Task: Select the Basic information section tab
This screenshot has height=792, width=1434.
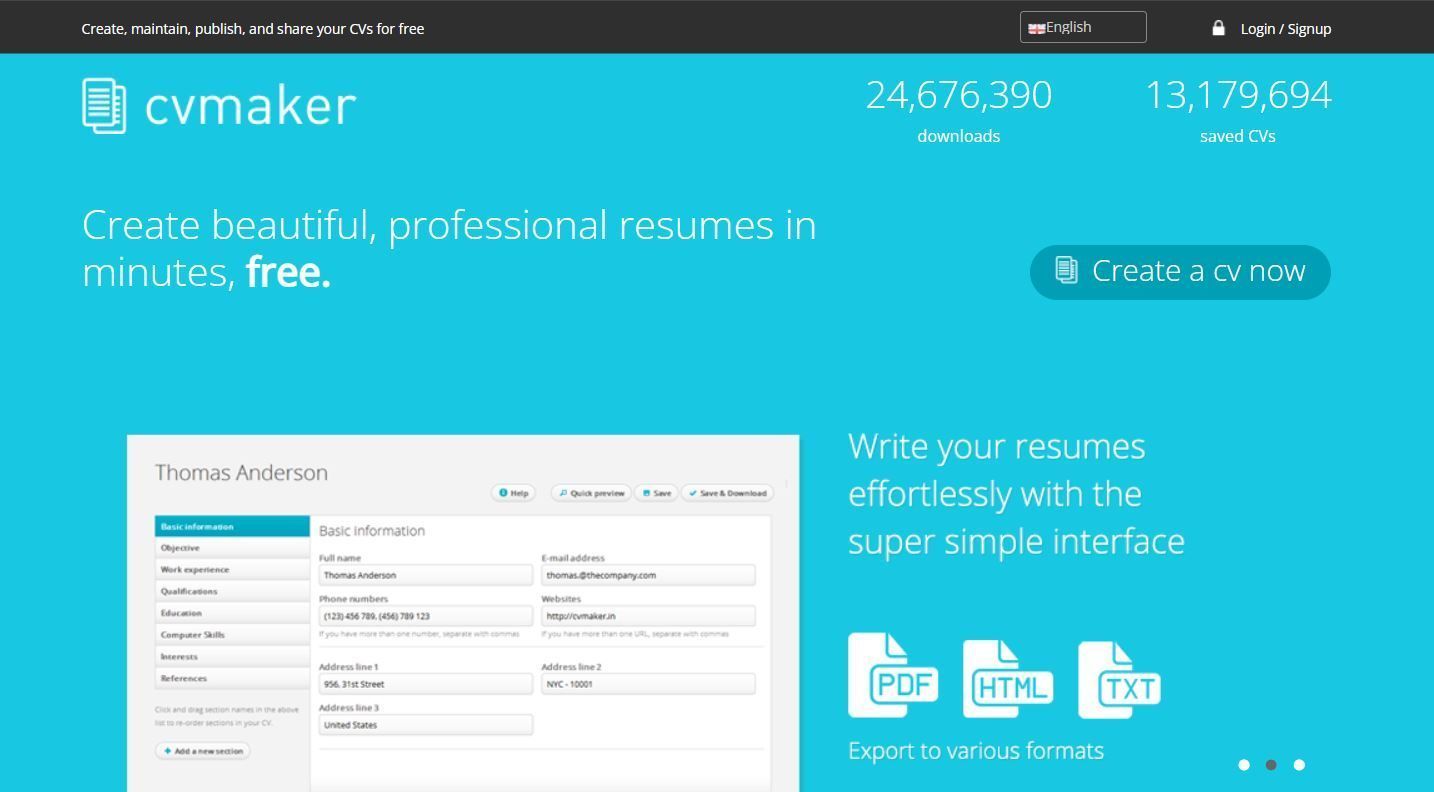Action: click(x=232, y=526)
